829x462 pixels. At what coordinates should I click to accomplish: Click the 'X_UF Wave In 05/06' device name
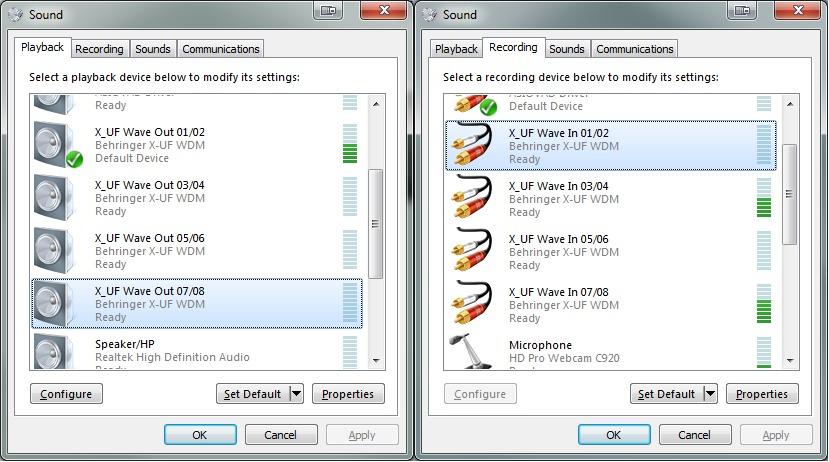tap(559, 239)
